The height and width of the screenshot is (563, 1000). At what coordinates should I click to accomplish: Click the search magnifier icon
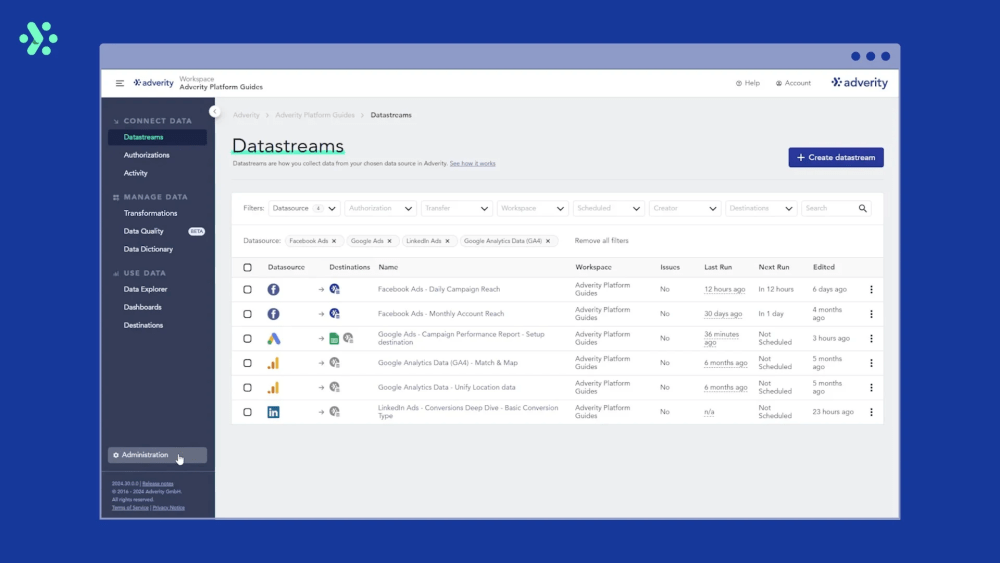click(862, 208)
